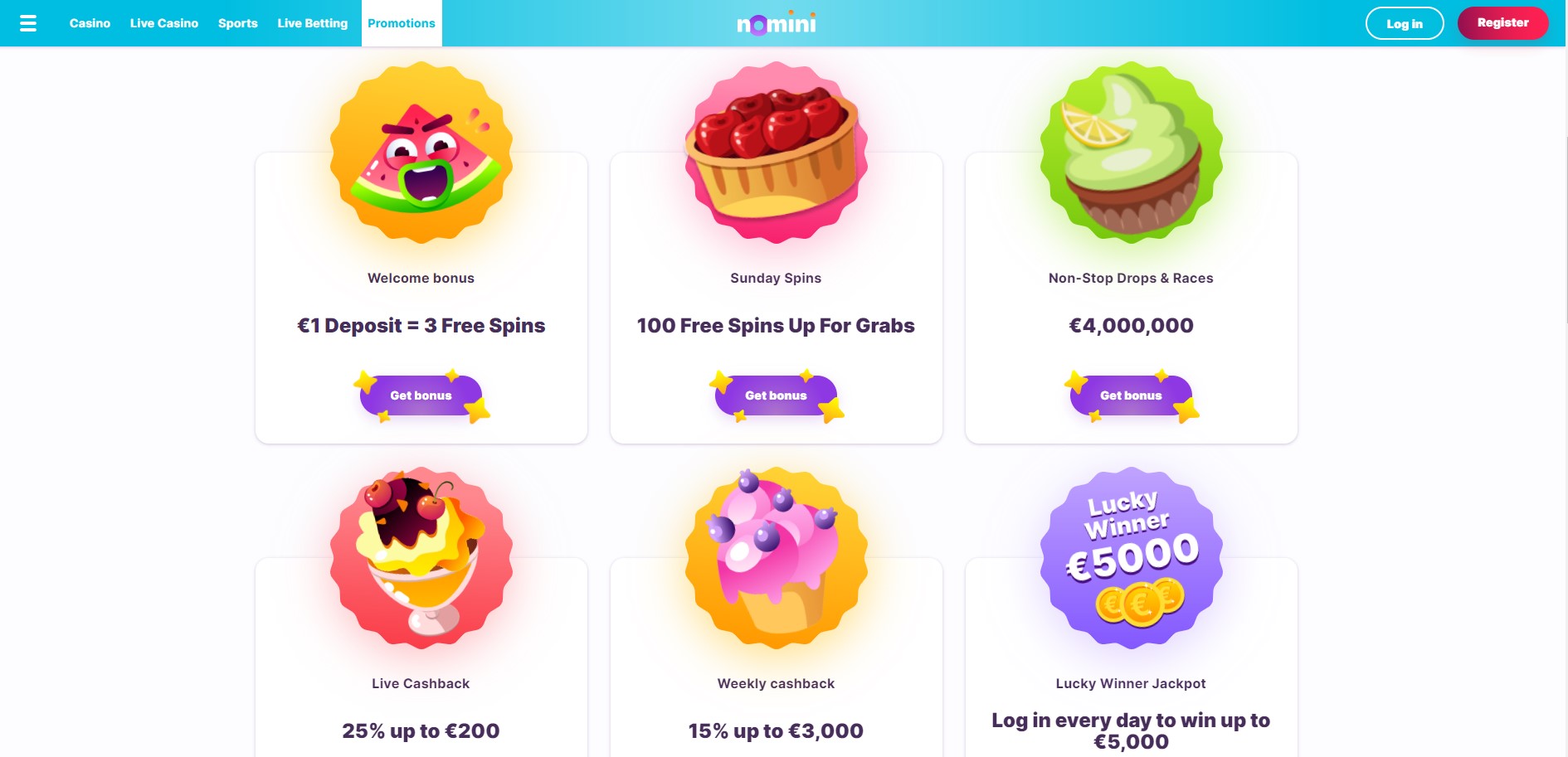Click the Register button
Screen dimensions: 1568x757
pos(1502,22)
